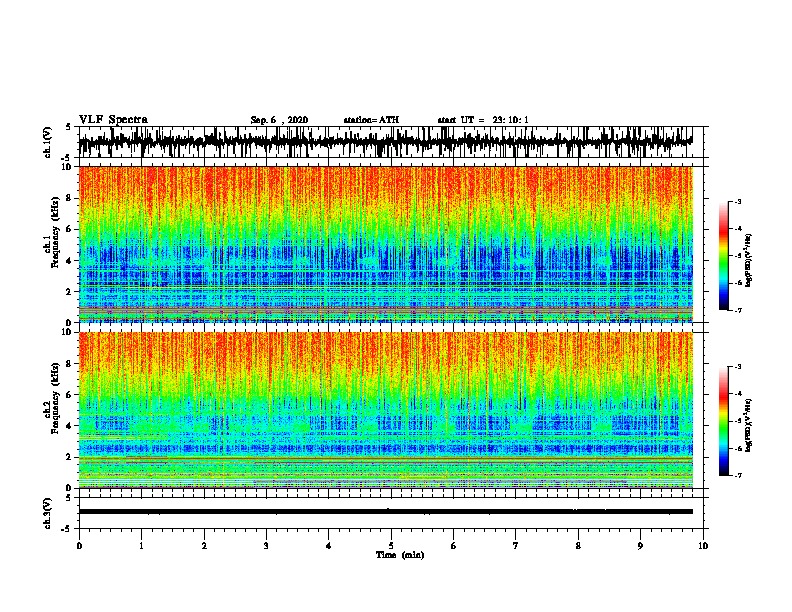Click the '-3' value on ch.1 colorbar
Image resolution: width=792 pixels, height=612 pixels.
point(737,202)
